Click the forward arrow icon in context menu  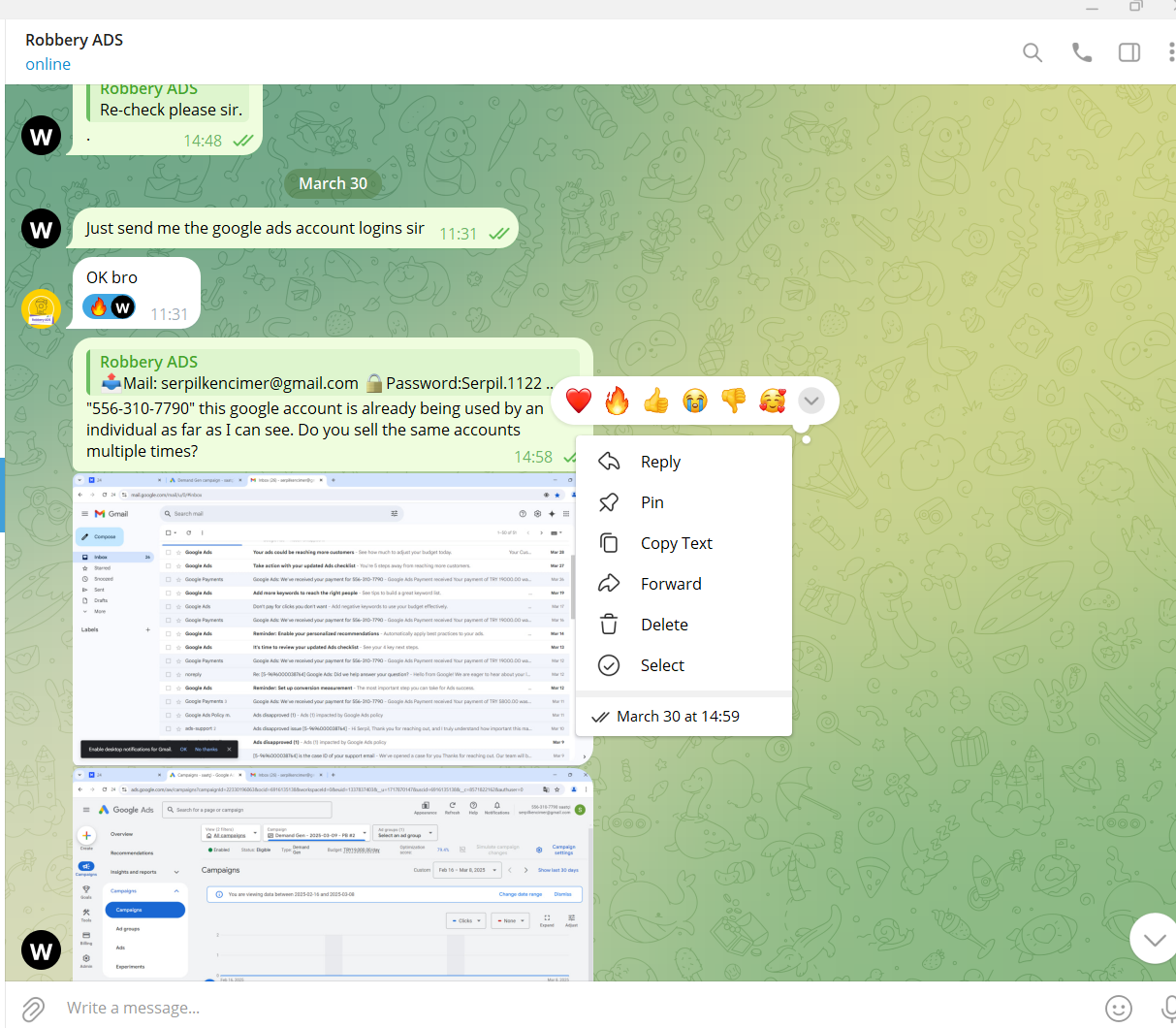[x=609, y=584]
